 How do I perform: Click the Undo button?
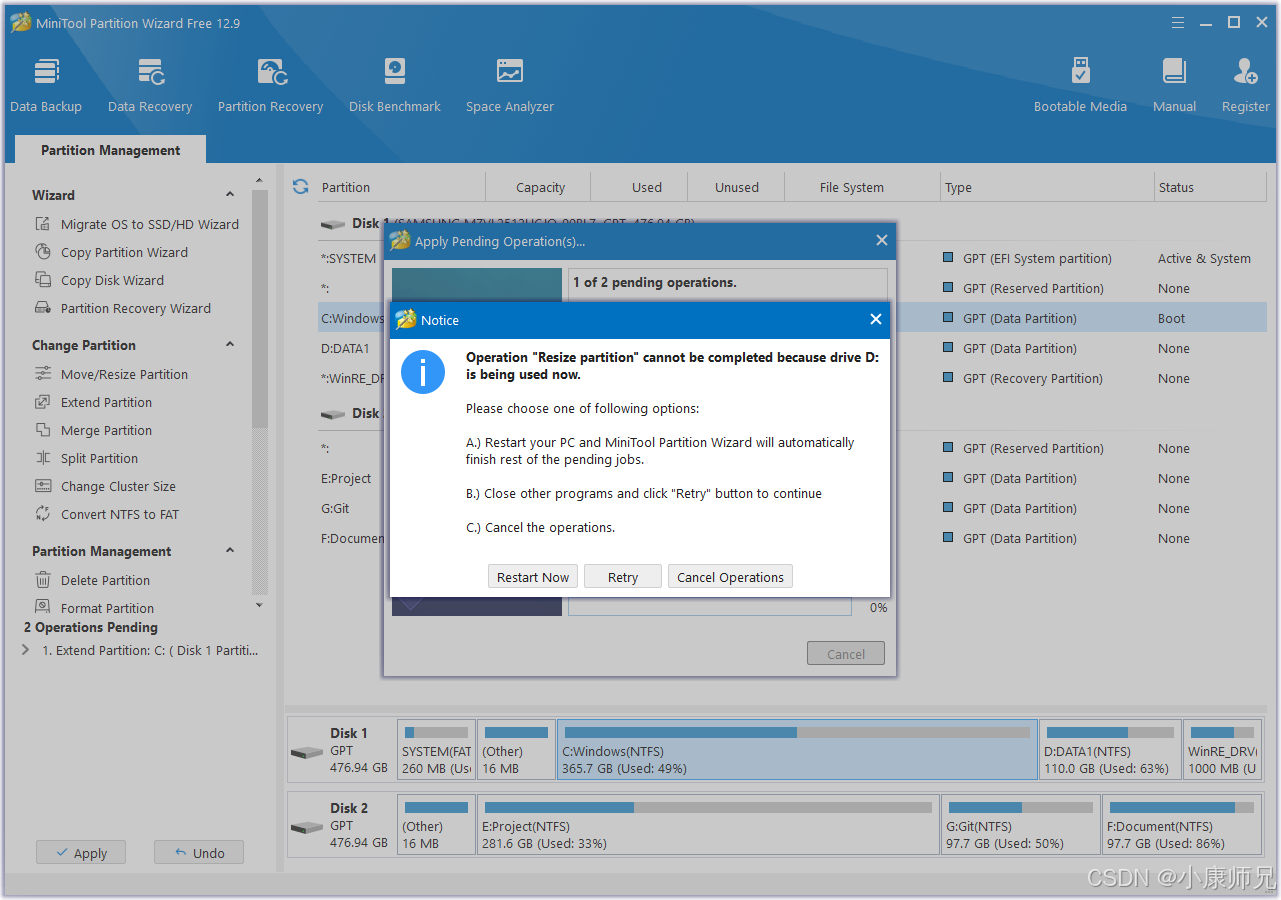[199, 853]
